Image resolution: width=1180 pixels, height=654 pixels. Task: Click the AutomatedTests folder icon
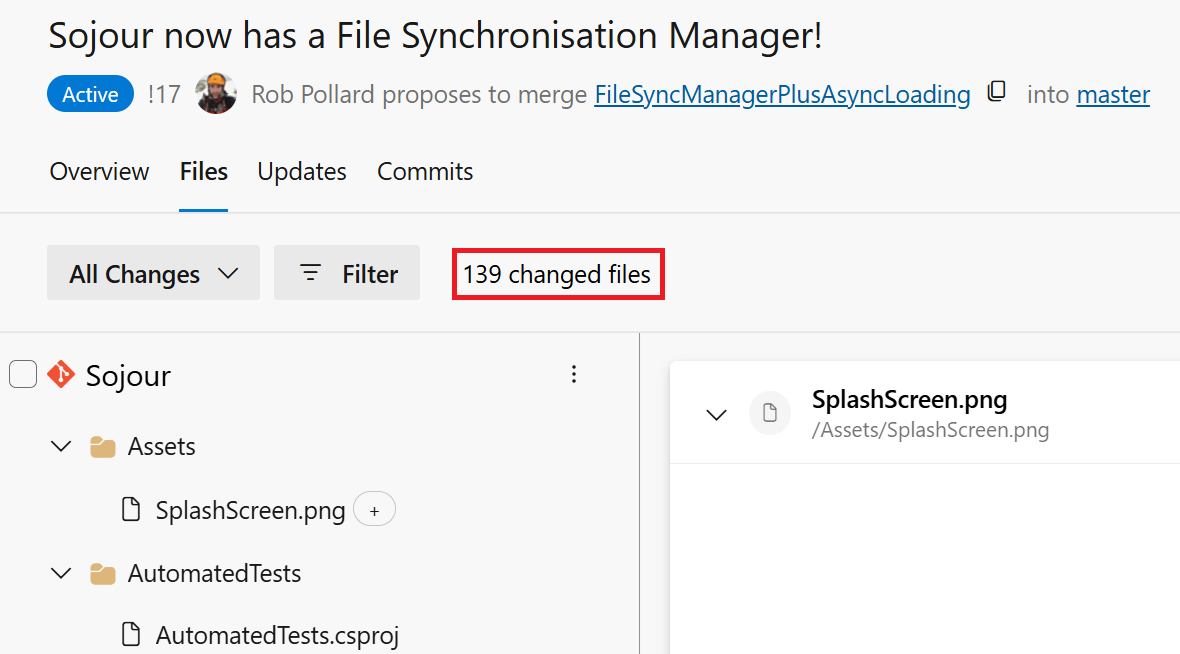click(x=102, y=574)
